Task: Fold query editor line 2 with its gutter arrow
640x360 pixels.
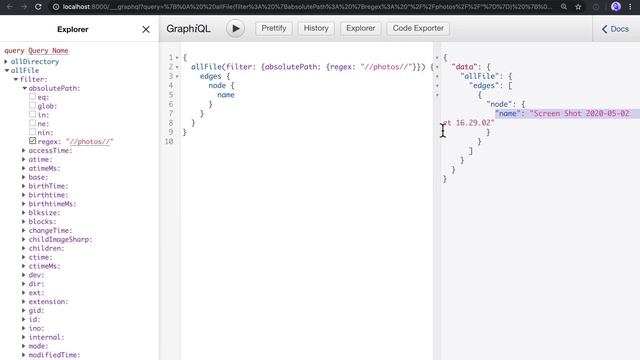Action: (x=177, y=67)
